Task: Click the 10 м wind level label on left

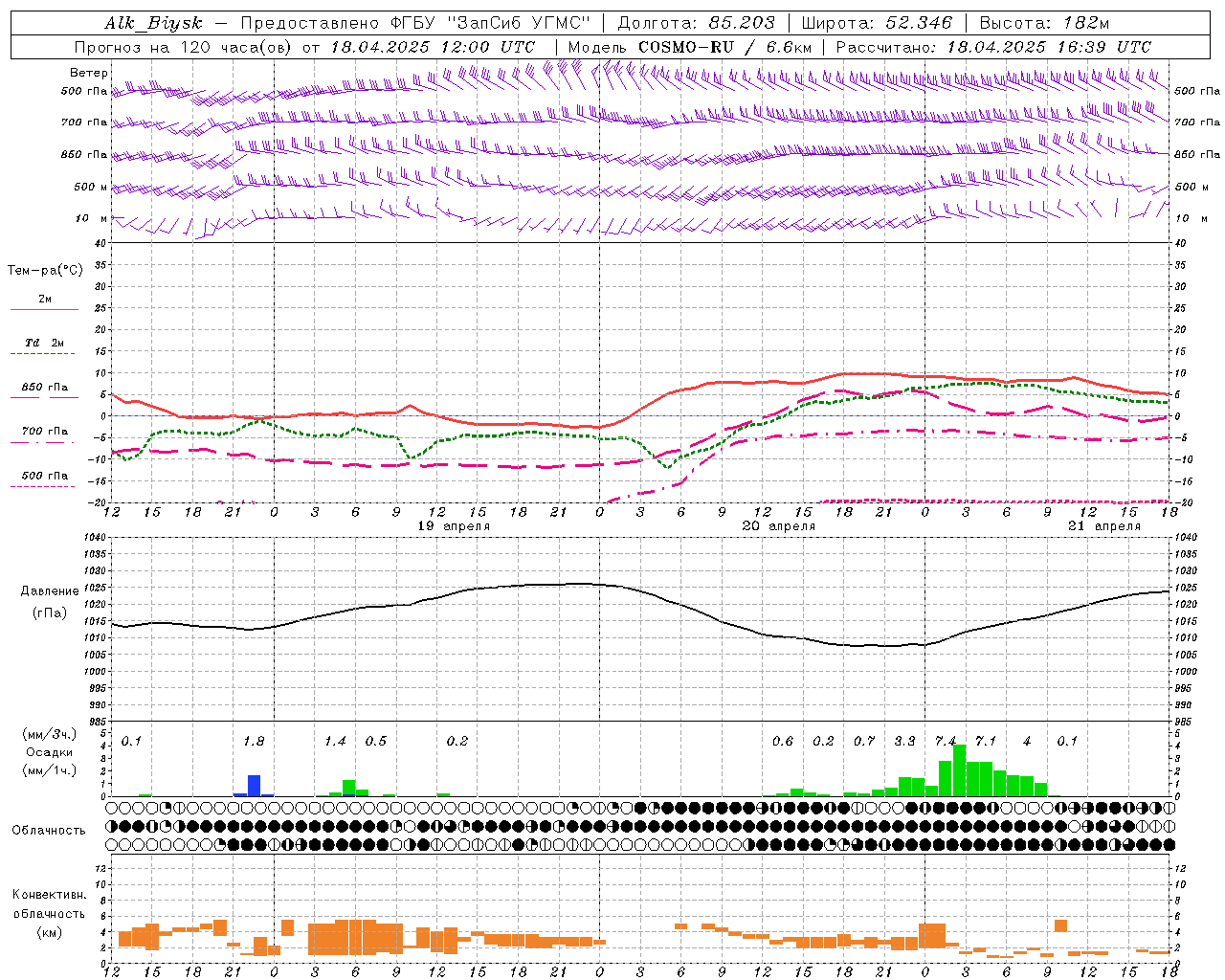Action: 92,218
